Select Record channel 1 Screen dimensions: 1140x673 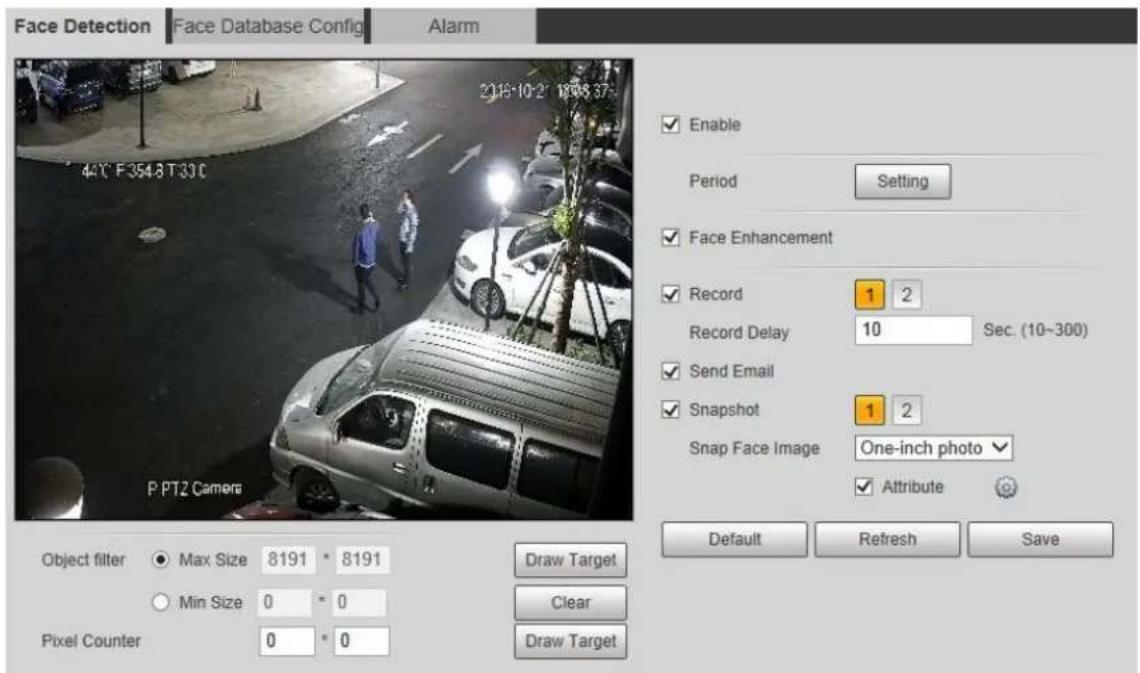click(870, 294)
